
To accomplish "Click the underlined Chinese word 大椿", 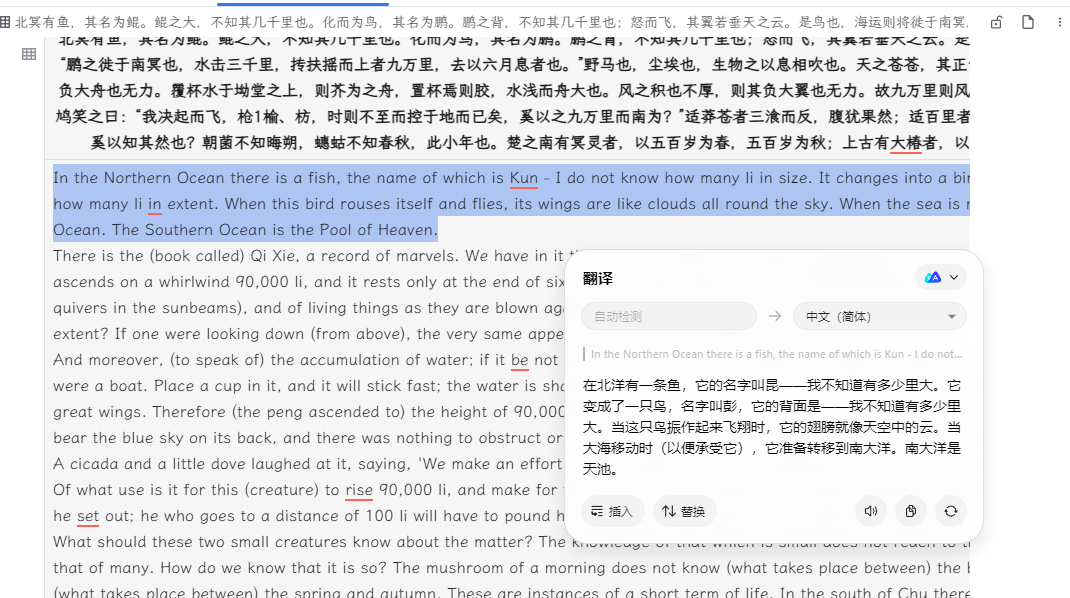I will coord(906,143).
